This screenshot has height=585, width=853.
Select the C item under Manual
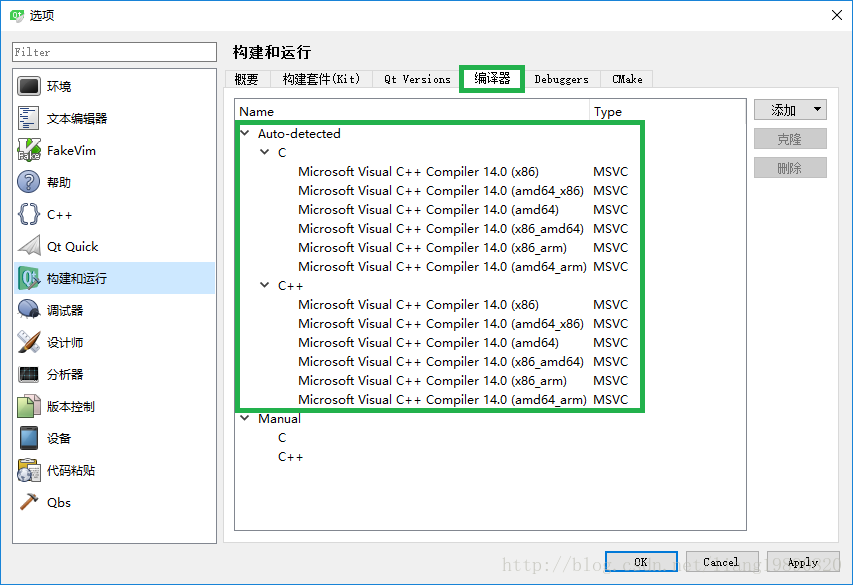pyautogui.click(x=282, y=438)
